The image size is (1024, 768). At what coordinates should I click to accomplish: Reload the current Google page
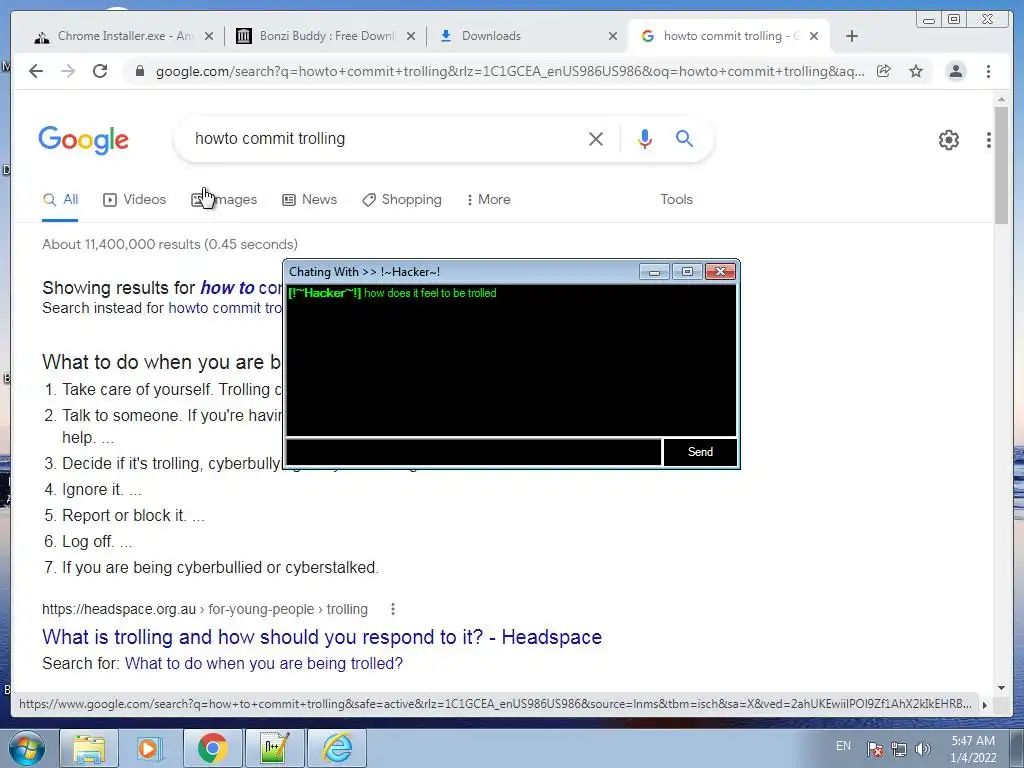tap(100, 71)
